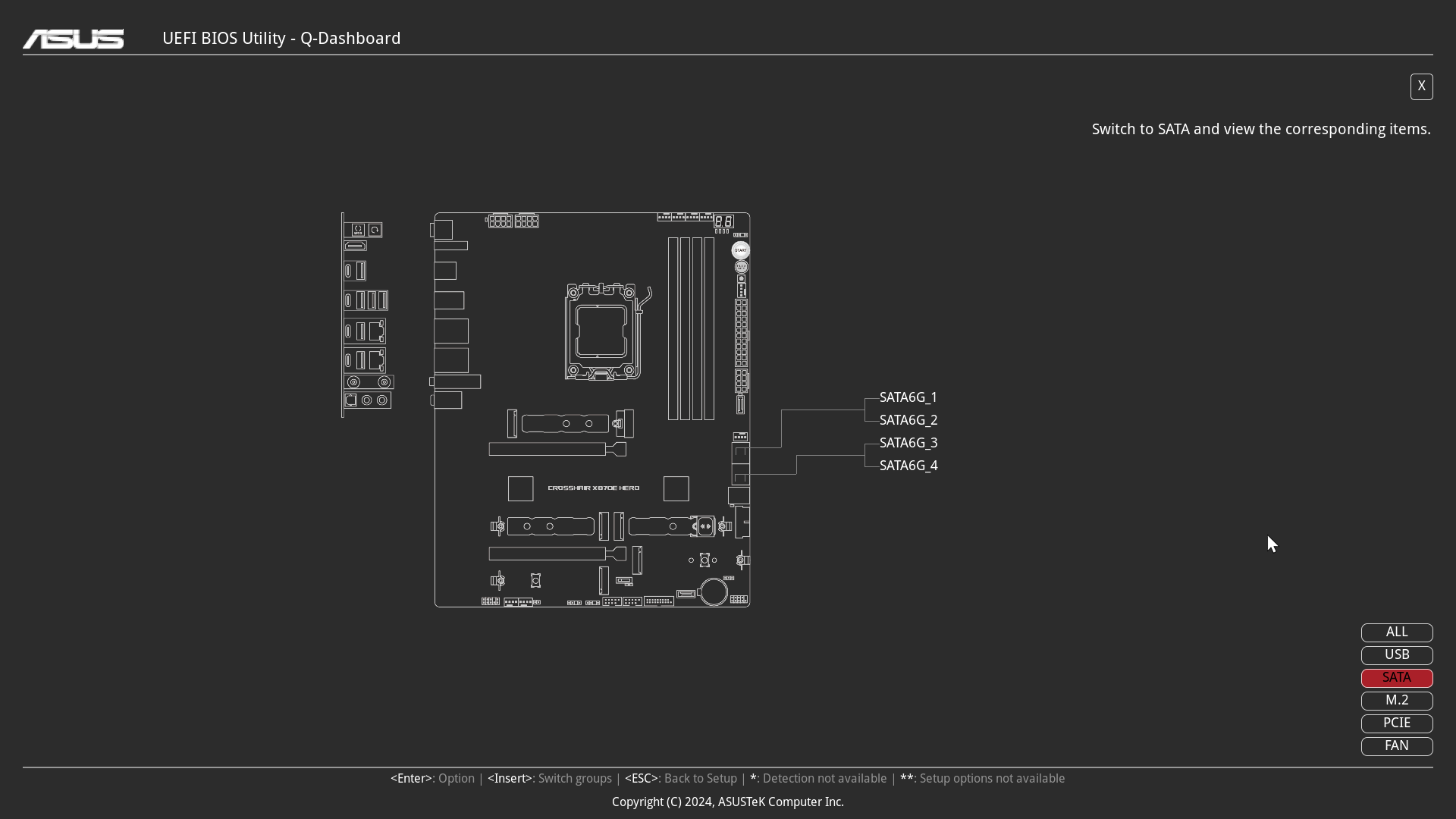The width and height of the screenshot is (1456, 819).
Task: Close the Q-Dashboard with the X button
Action: pos(1421,86)
